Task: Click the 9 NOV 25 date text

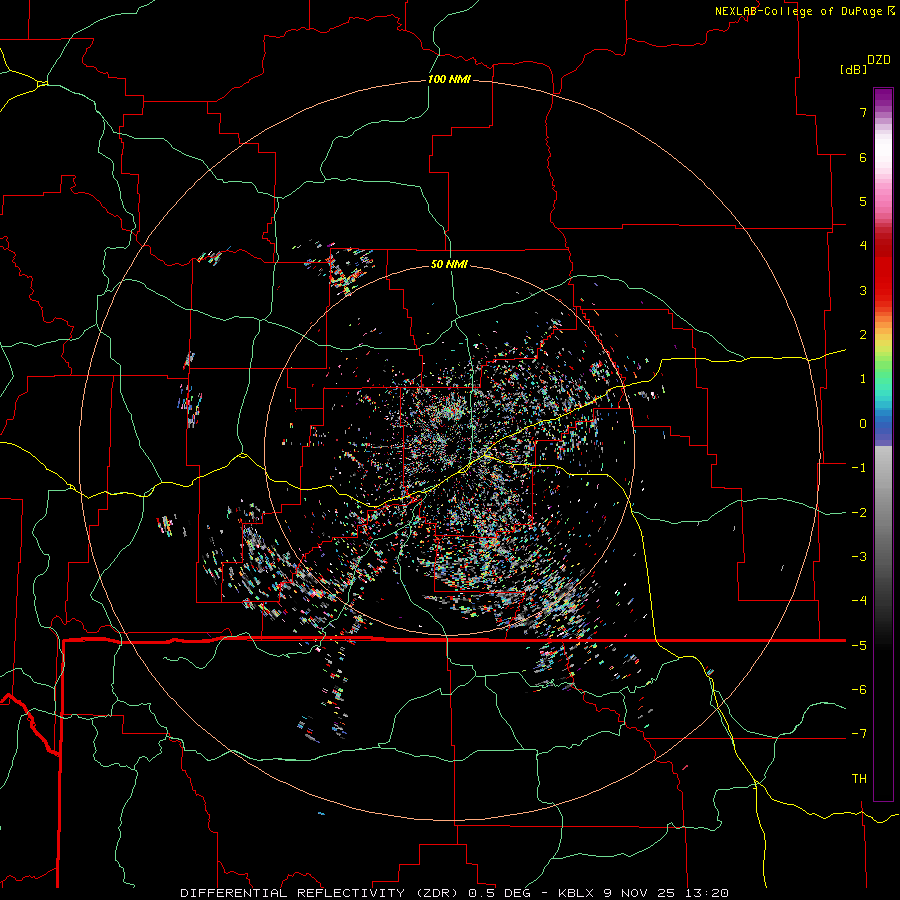Action: tap(642, 893)
